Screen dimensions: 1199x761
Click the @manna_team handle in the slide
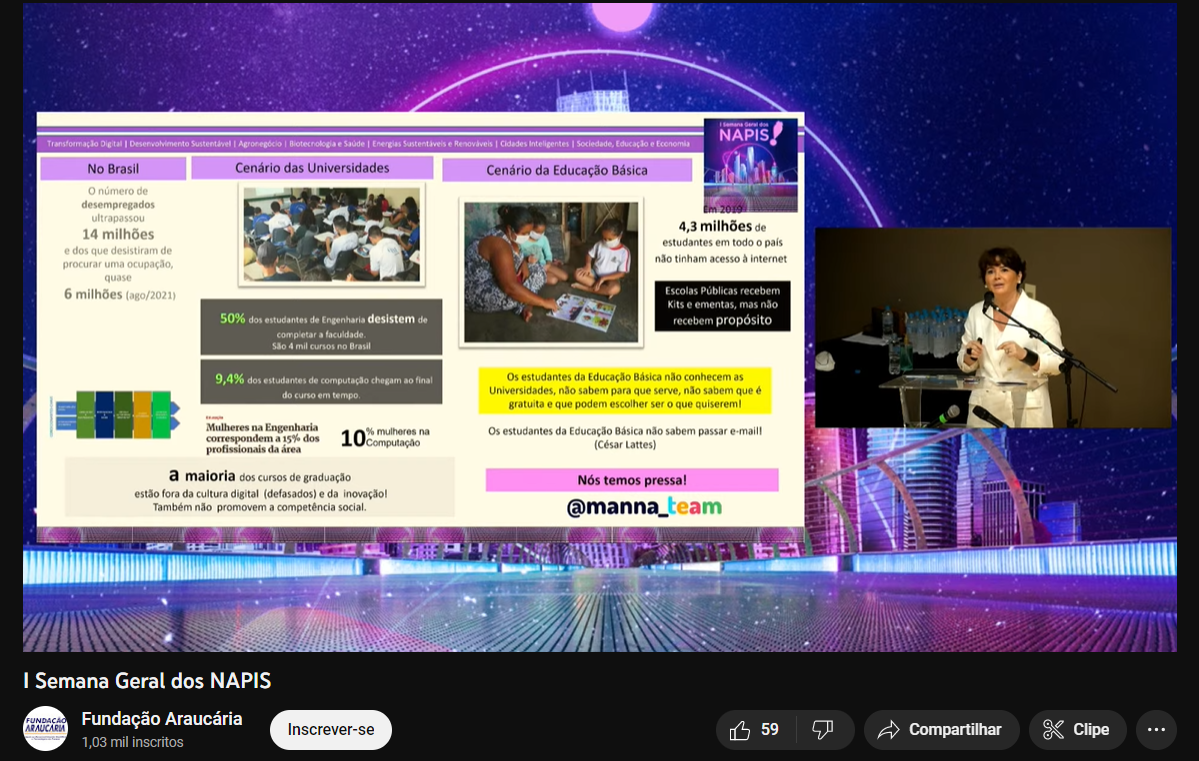(x=644, y=507)
